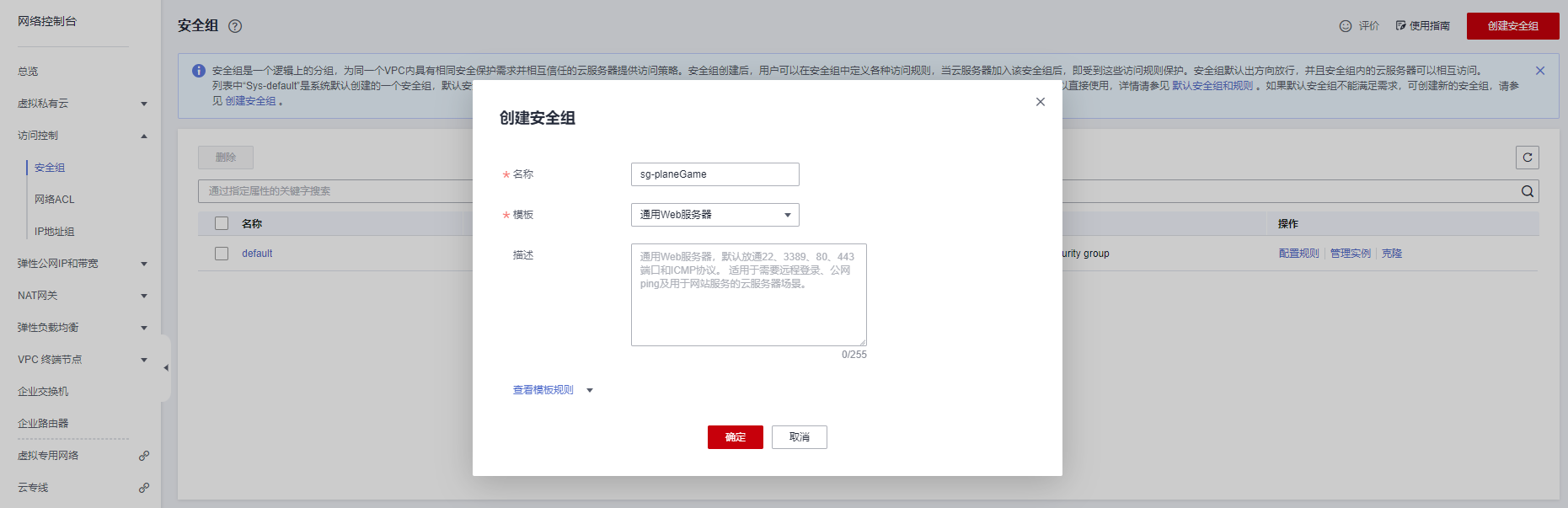Open 默认安全组和规则 link in banner

click(x=1212, y=86)
